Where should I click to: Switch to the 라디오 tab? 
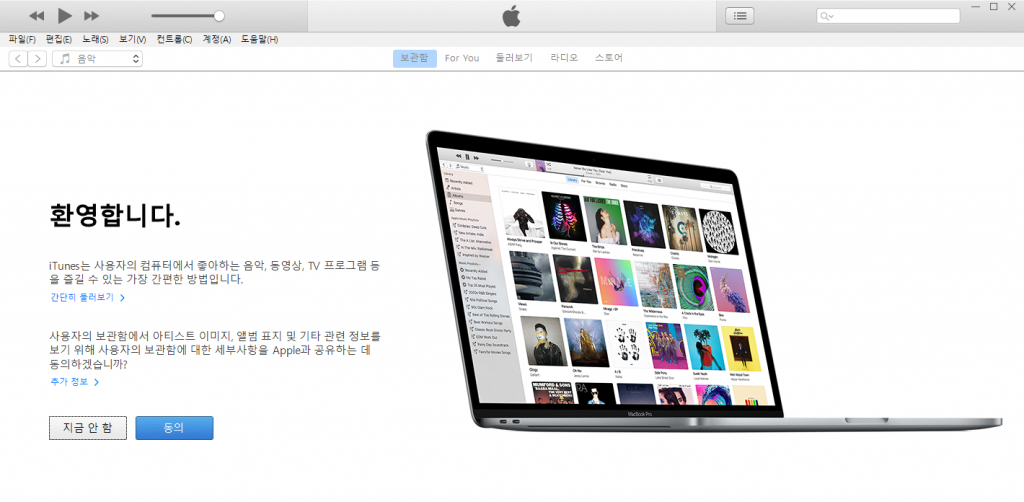pyautogui.click(x=564, y=58)
